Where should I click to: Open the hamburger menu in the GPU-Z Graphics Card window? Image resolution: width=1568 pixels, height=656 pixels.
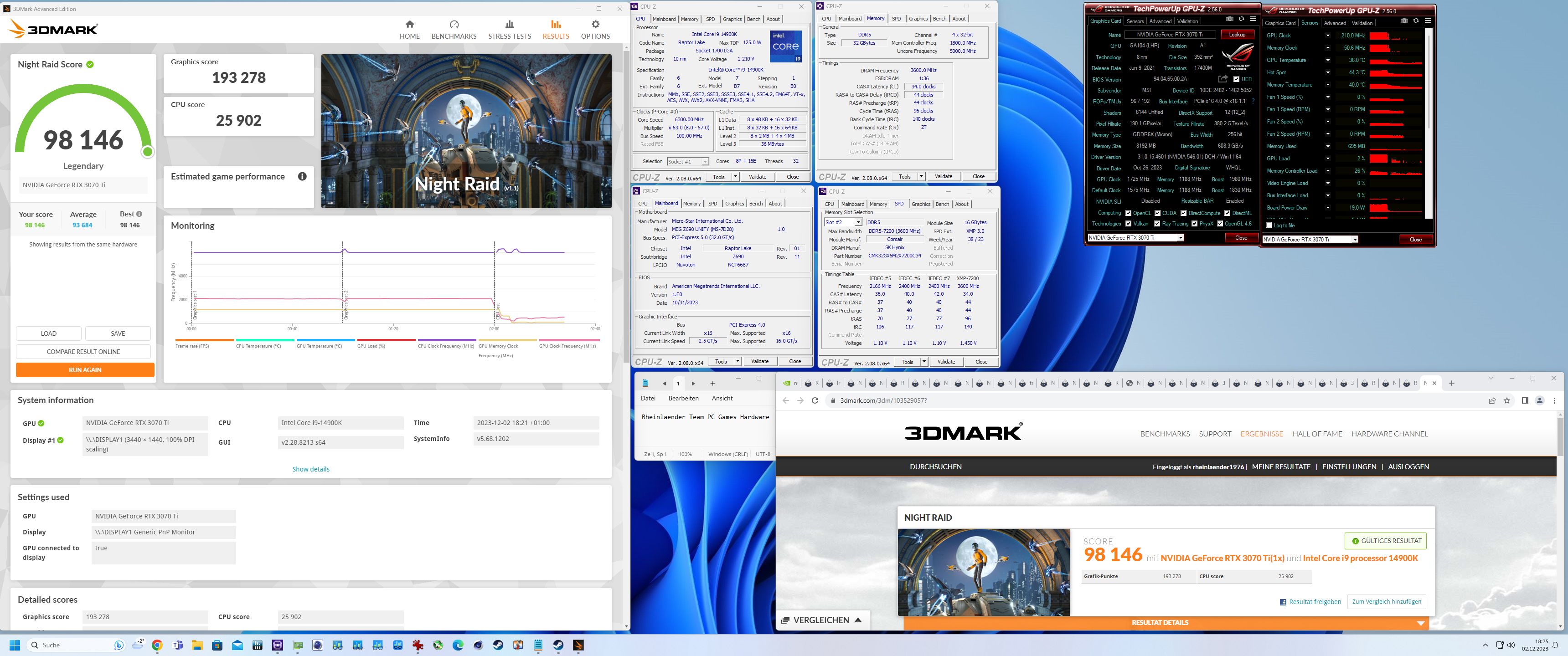pyautogui.click(x=1253, y=19)
